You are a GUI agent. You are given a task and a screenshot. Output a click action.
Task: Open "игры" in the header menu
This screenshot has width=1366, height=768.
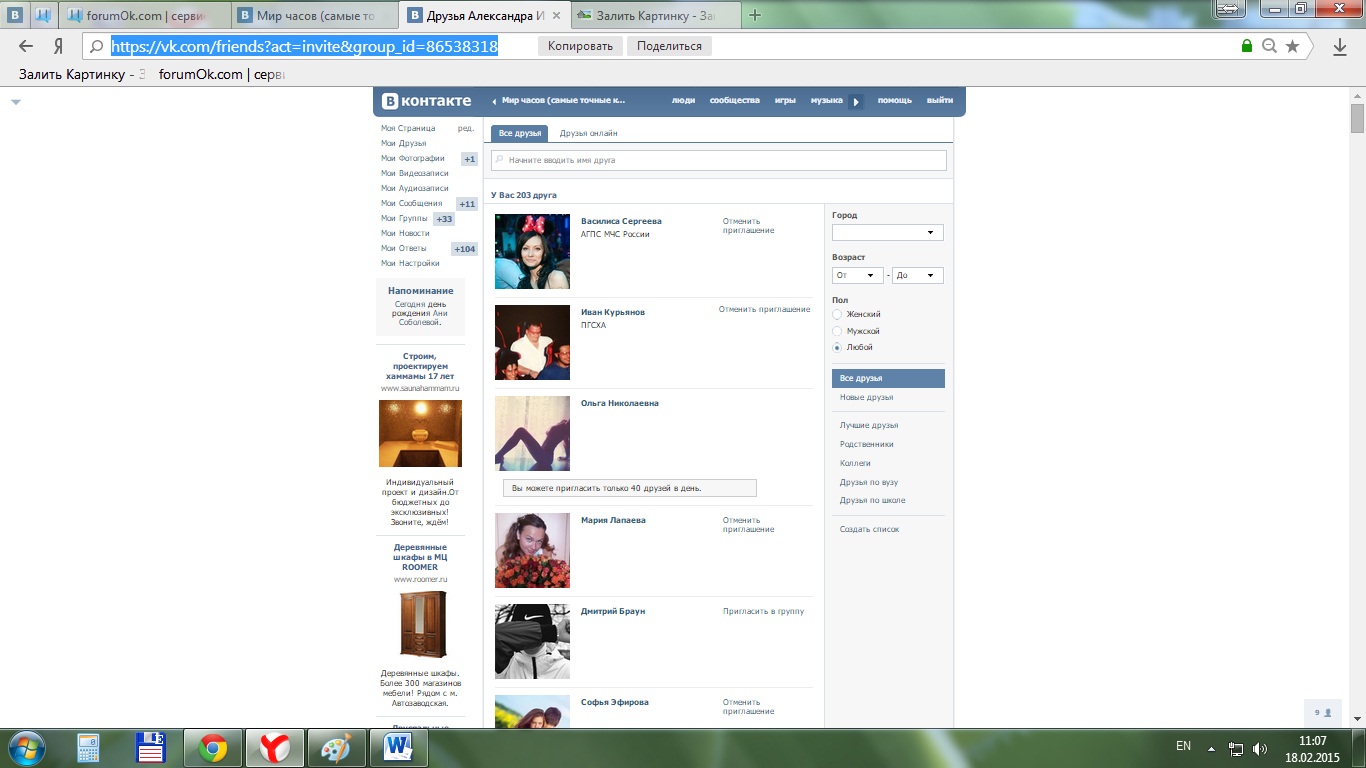coord(785,101)
